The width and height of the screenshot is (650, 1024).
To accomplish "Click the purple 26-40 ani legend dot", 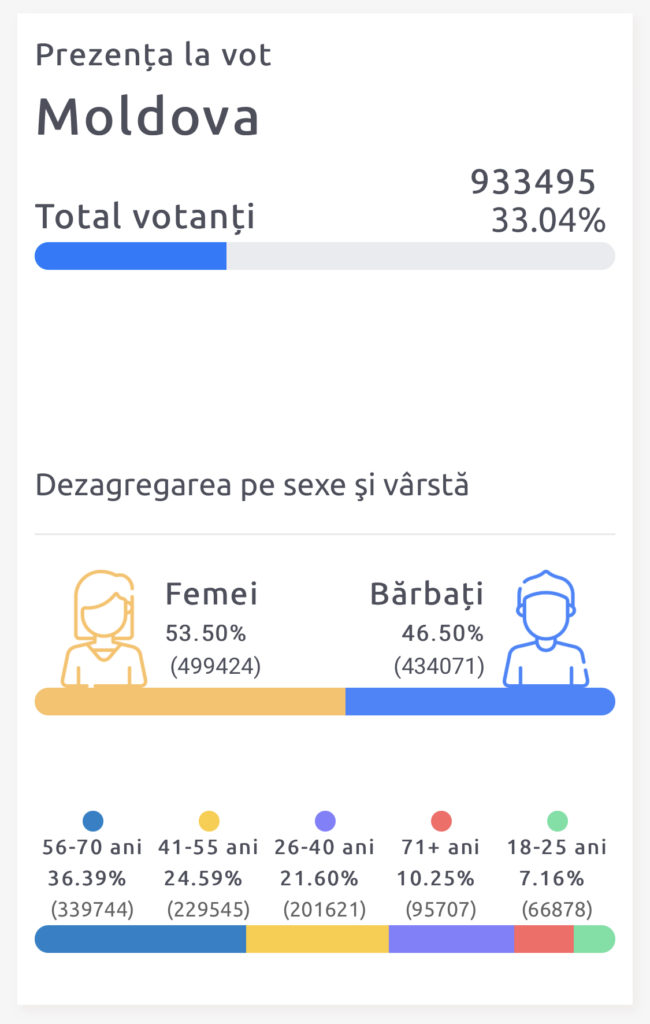I will coord(325,822).
